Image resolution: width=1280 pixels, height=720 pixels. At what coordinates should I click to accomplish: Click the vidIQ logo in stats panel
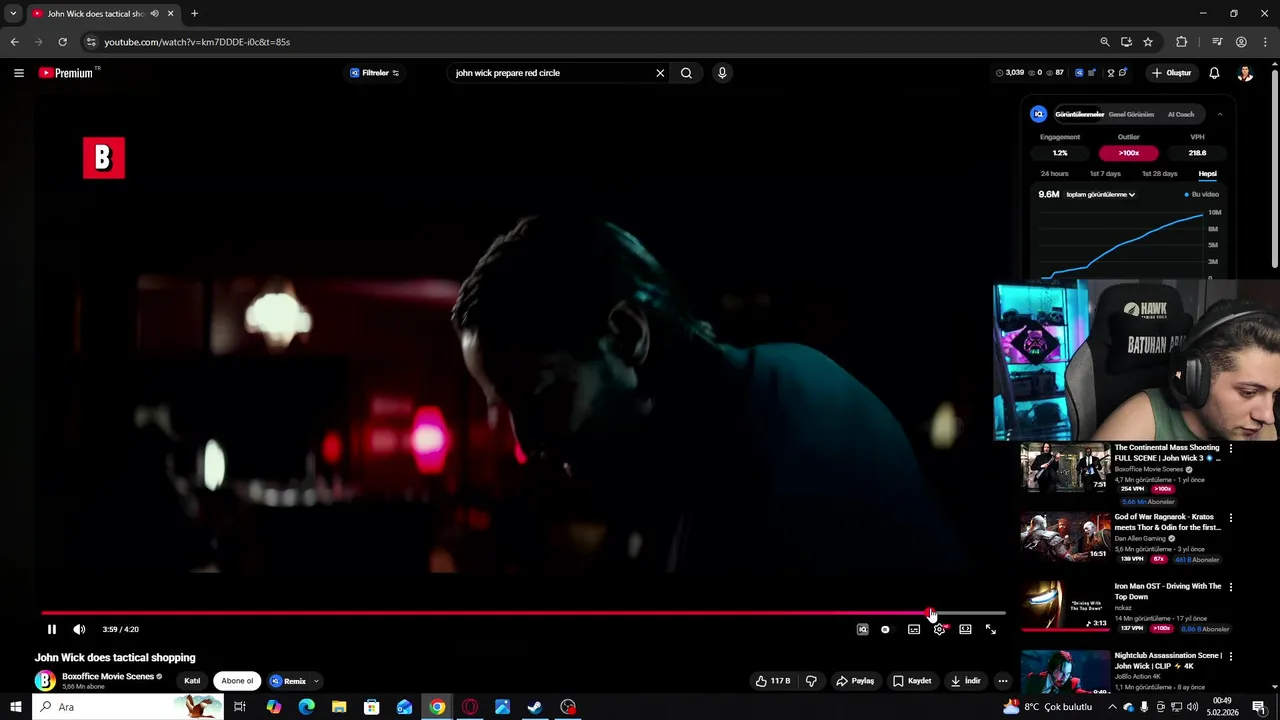1039,114
